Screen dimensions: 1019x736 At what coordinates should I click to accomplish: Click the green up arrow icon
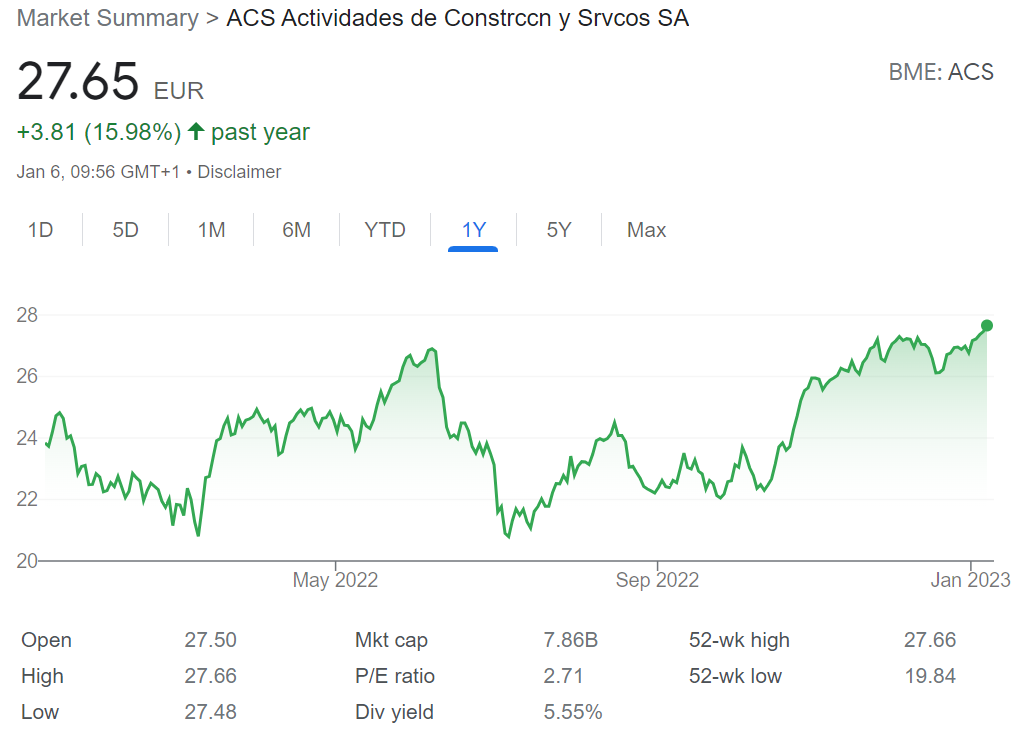click(x=196, y=131)
